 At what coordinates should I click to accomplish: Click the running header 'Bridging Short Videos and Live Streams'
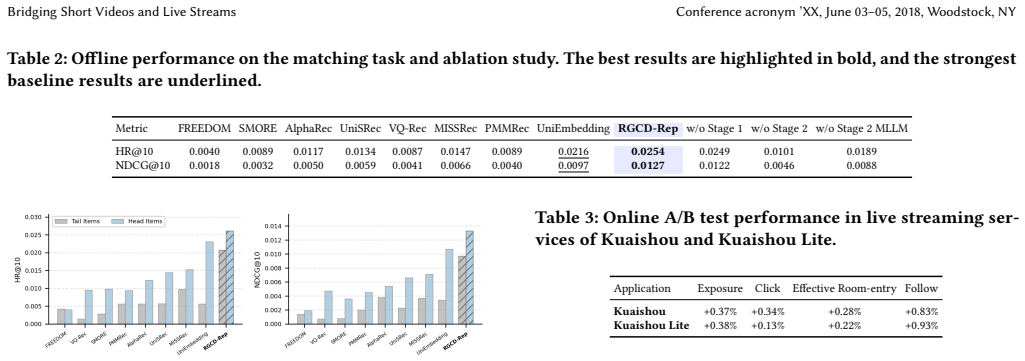tap(122, 12)
